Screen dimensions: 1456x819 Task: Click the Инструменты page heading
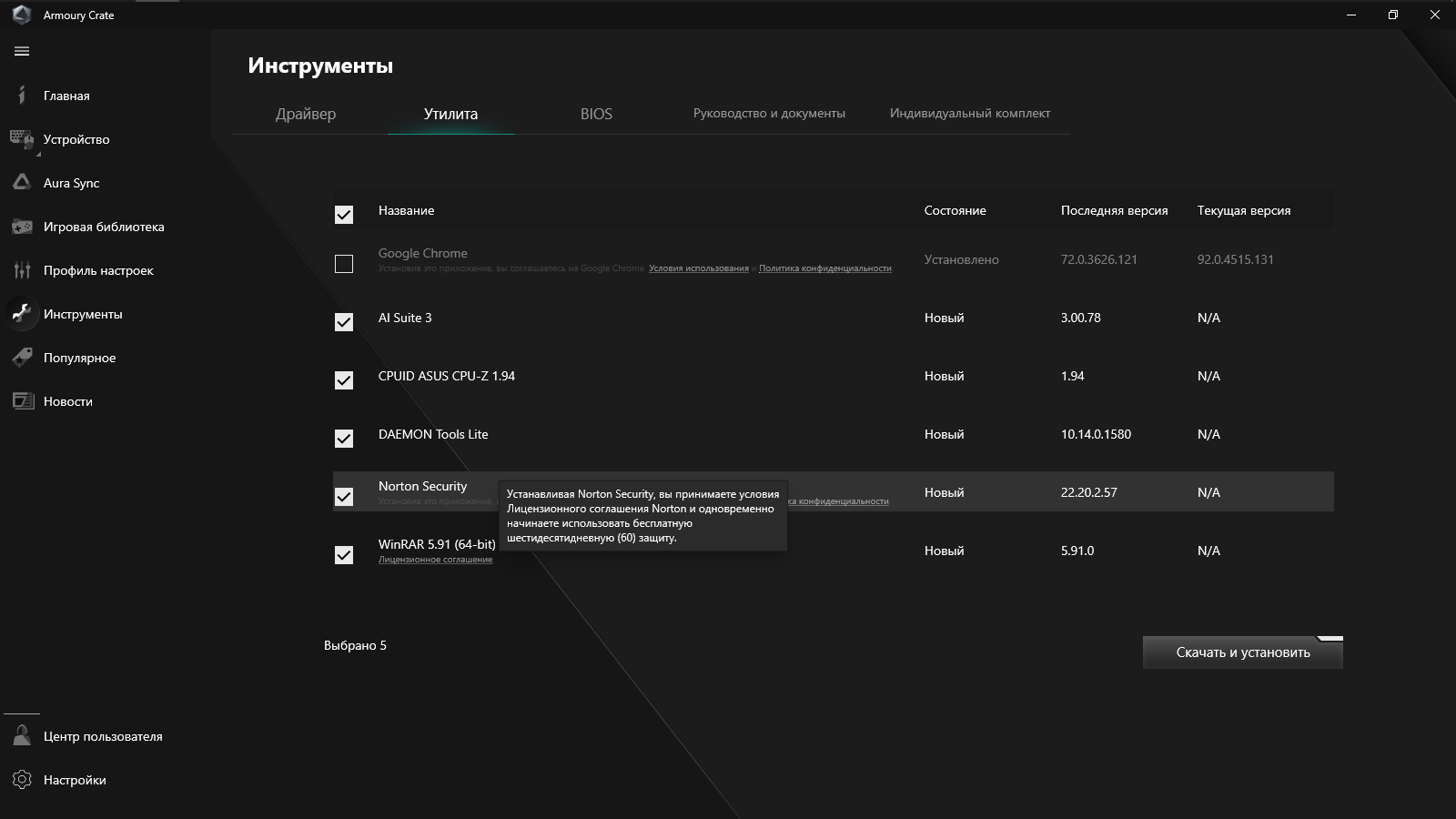320,66
